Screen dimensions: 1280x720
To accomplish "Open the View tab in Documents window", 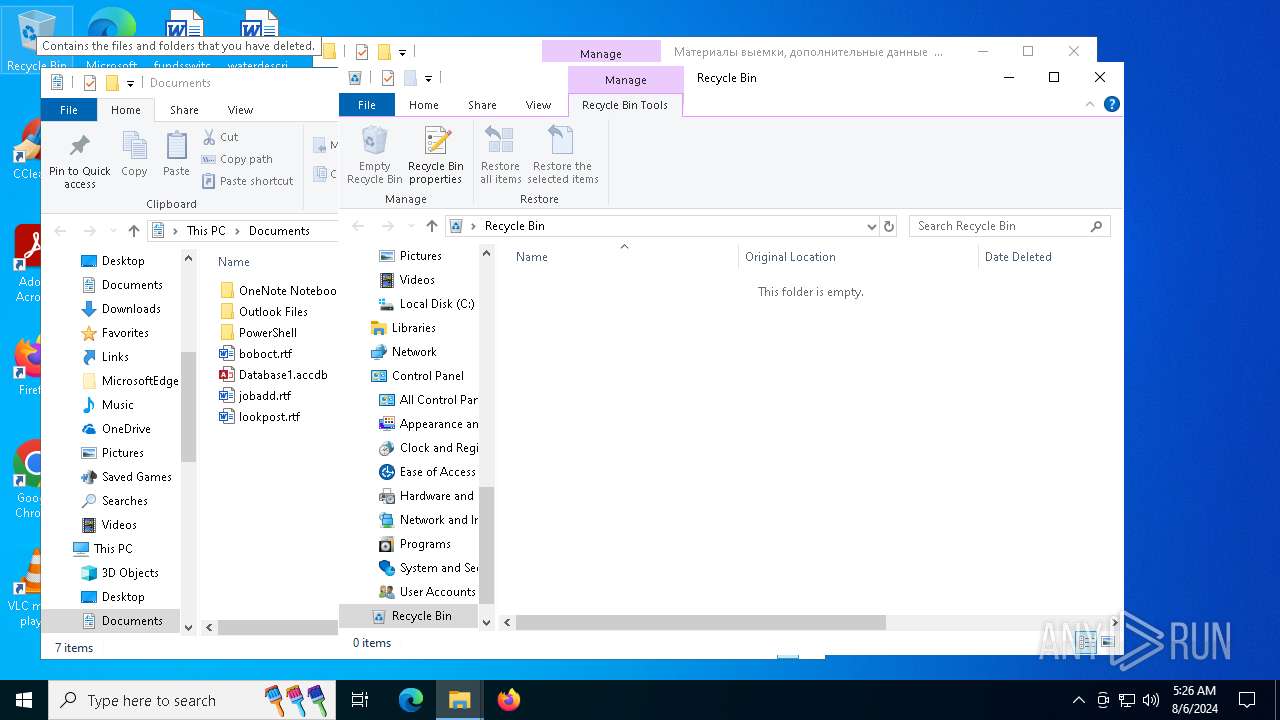I will tap(240, 110).
